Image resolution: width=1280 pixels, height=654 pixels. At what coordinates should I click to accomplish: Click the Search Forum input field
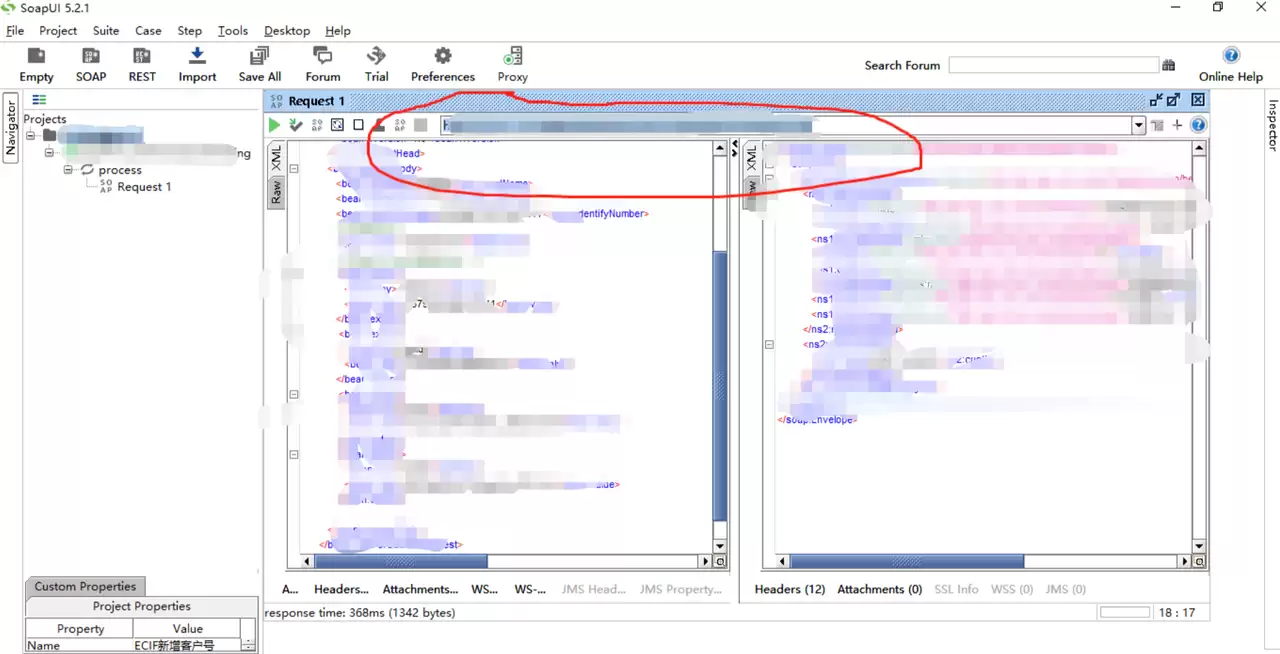pyautogui.click(x=1053, y=65)
